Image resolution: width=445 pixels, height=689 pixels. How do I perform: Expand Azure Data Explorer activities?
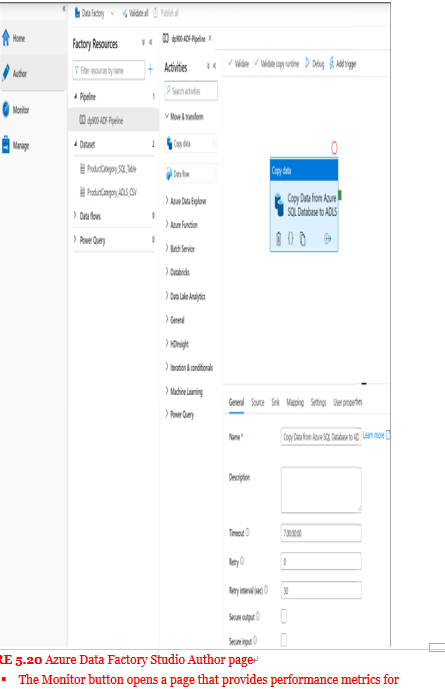(x=167, y=200)
